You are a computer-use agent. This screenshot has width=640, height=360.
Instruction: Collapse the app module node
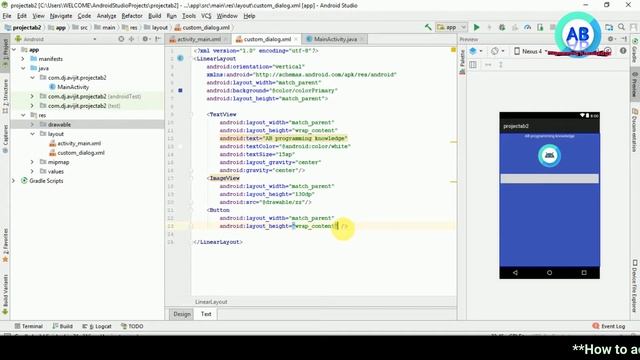15,50
